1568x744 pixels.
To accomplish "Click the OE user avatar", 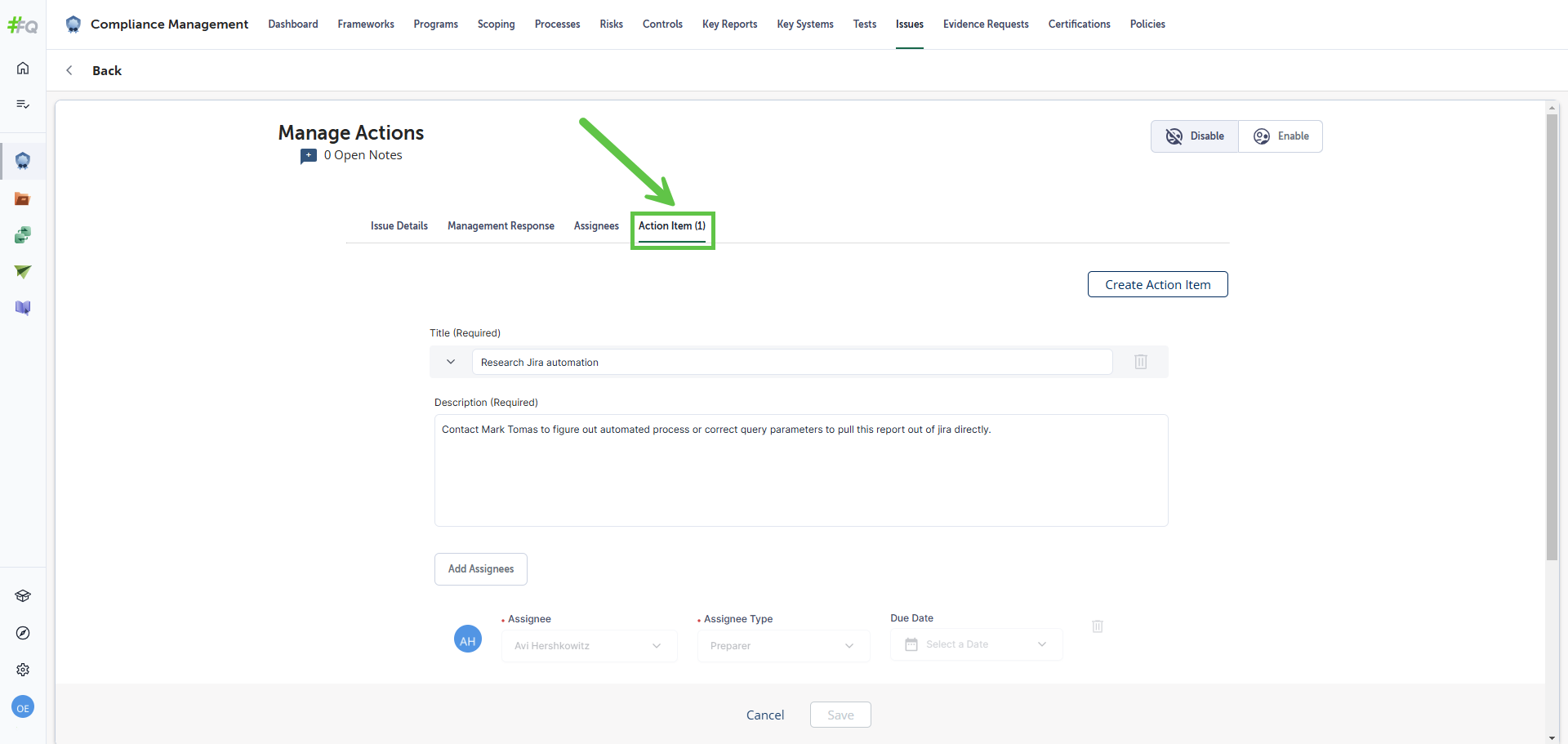I will click(x=23, y=708).
